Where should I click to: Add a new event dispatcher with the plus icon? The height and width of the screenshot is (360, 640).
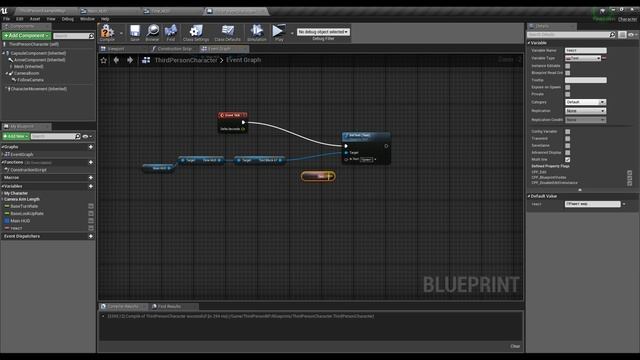[x=91, y=236]
